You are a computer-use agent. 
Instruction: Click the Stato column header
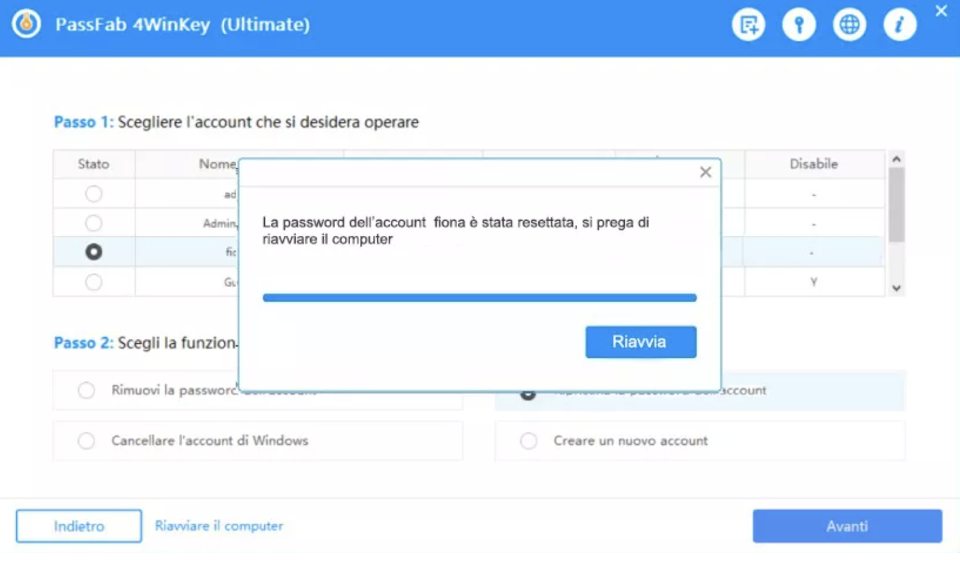tap(94, 164)
